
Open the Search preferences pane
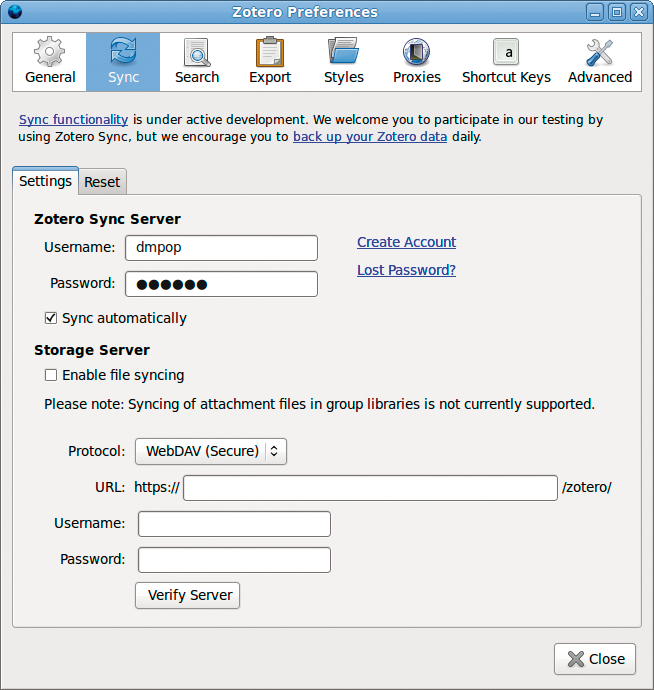pos(197,62)
